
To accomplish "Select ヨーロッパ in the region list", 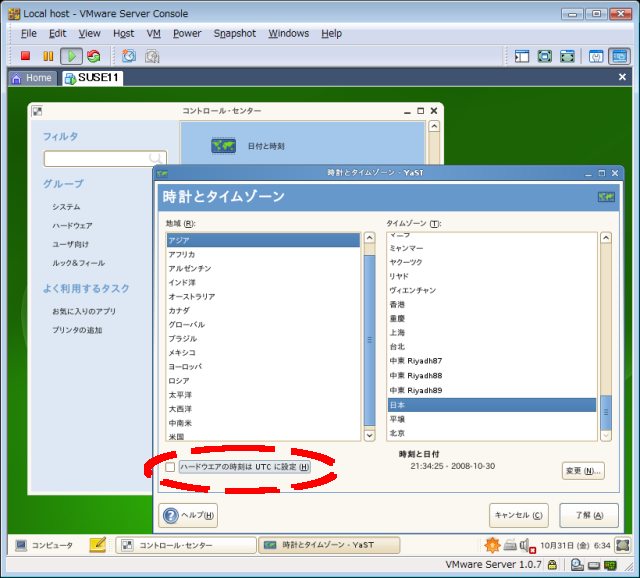I will (x=263, y=367).
